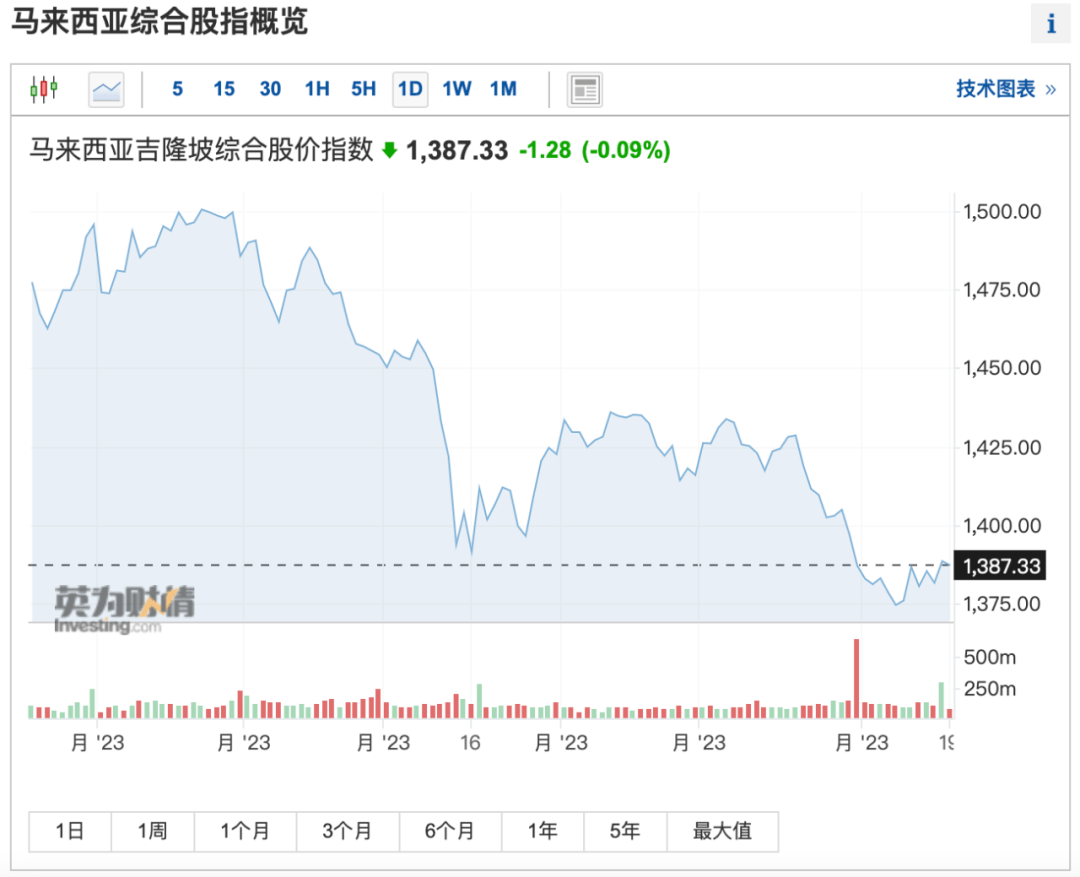Switch to candlestick chart view
This screenshot has width=1080, height=877.
tap(44, 90)
